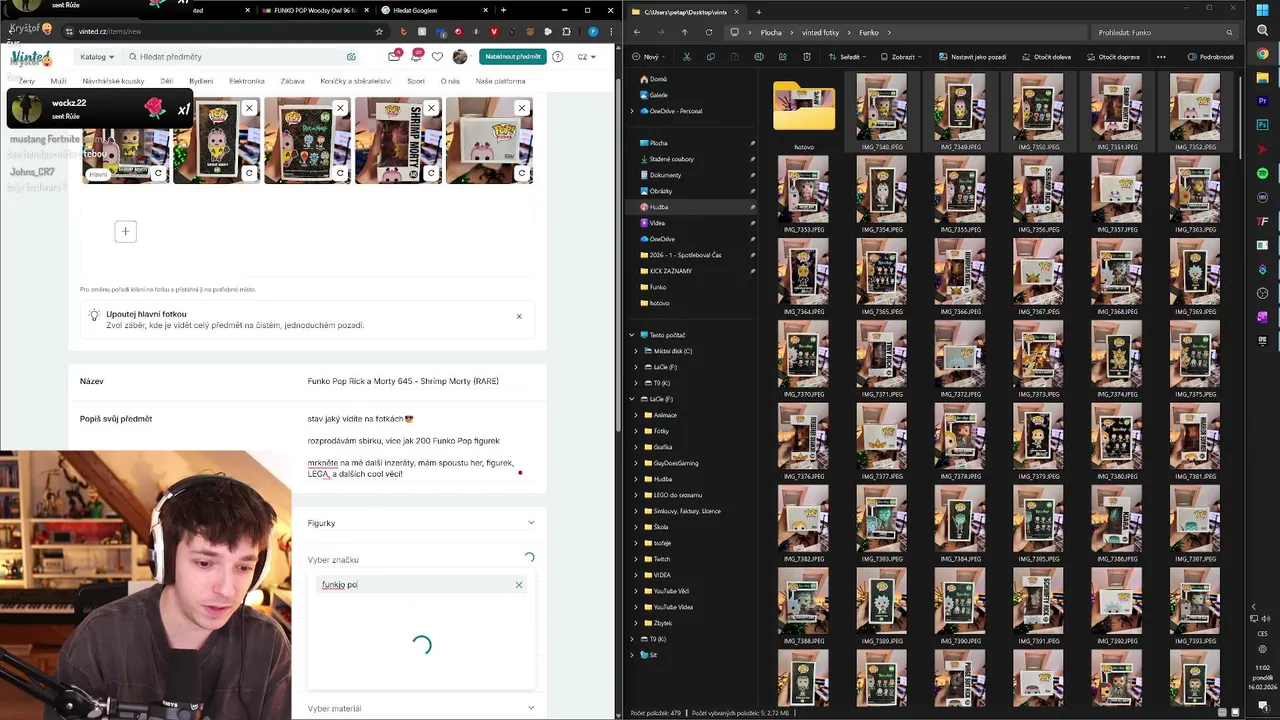The image size is (1280, 720).
Task: Open the Elektronika category menu
Action: tap(247, 81)
